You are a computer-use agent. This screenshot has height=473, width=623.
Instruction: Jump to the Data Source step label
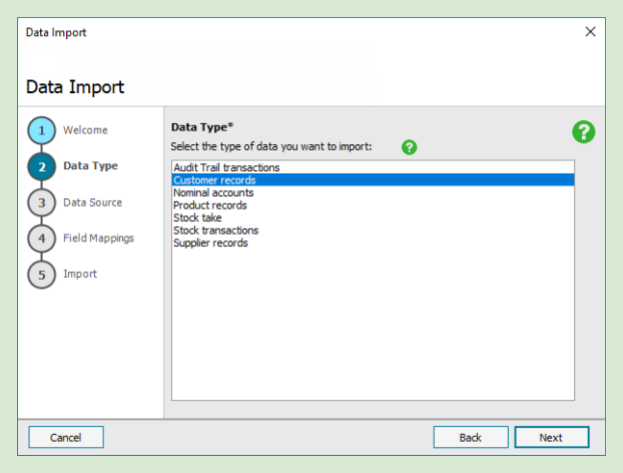(x=92, y=202)
